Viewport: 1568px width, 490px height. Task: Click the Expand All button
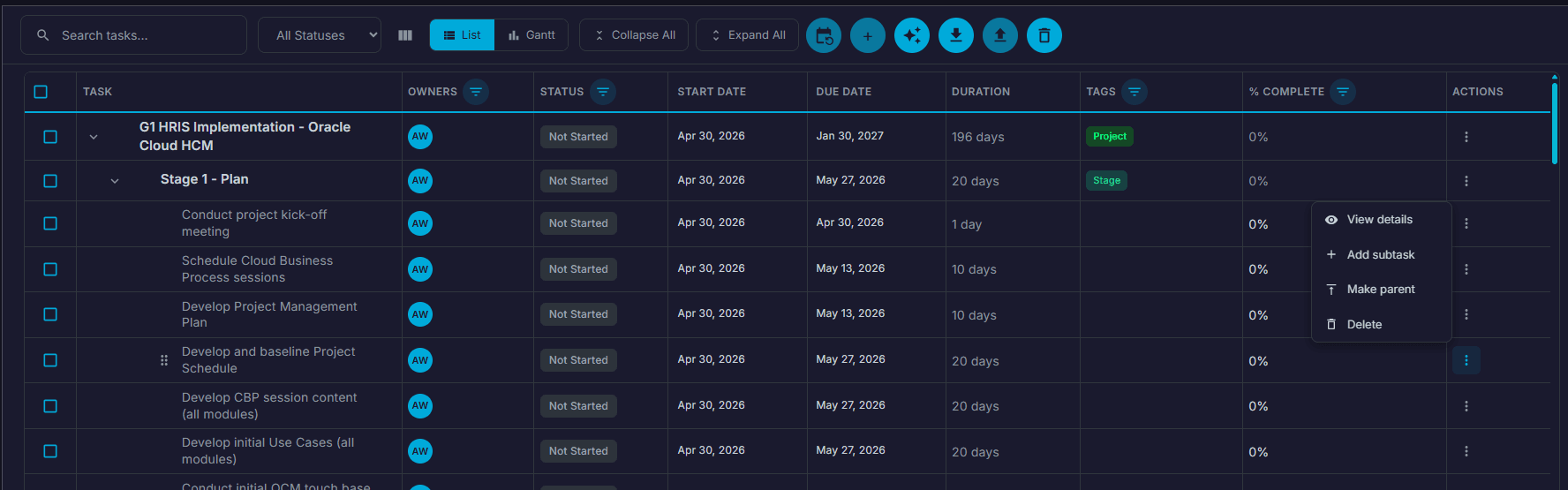[x=747, y=35]
